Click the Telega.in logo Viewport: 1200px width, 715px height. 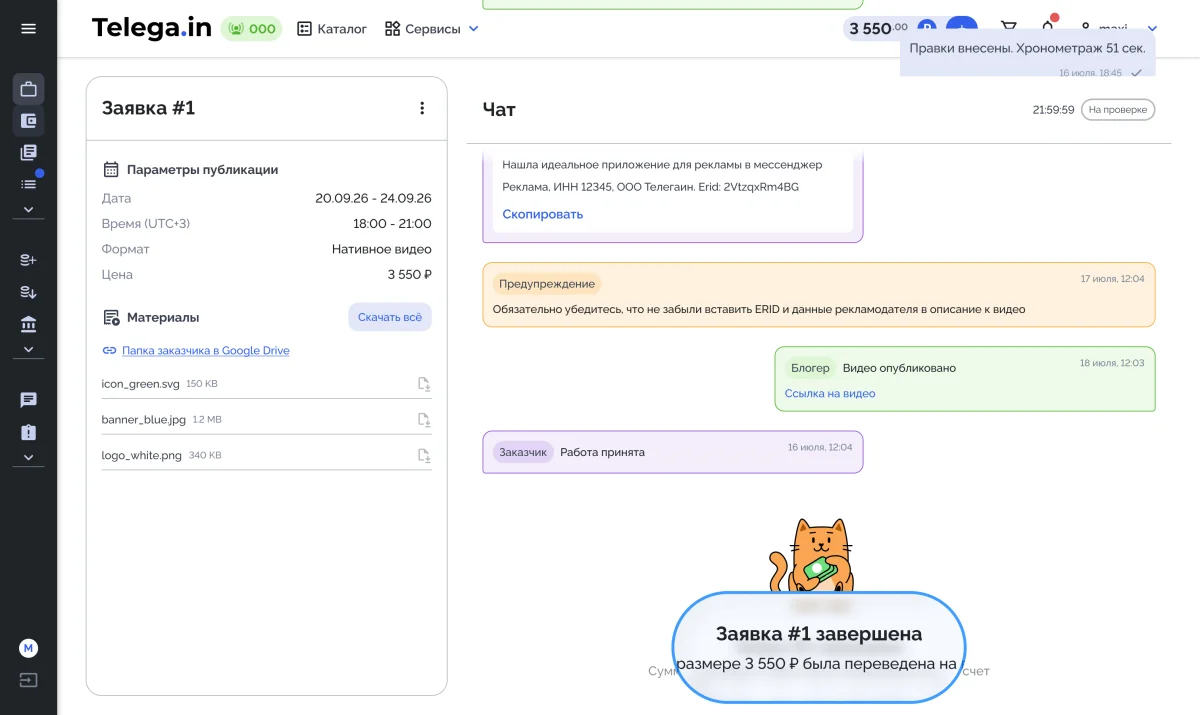tap(152, 28)
